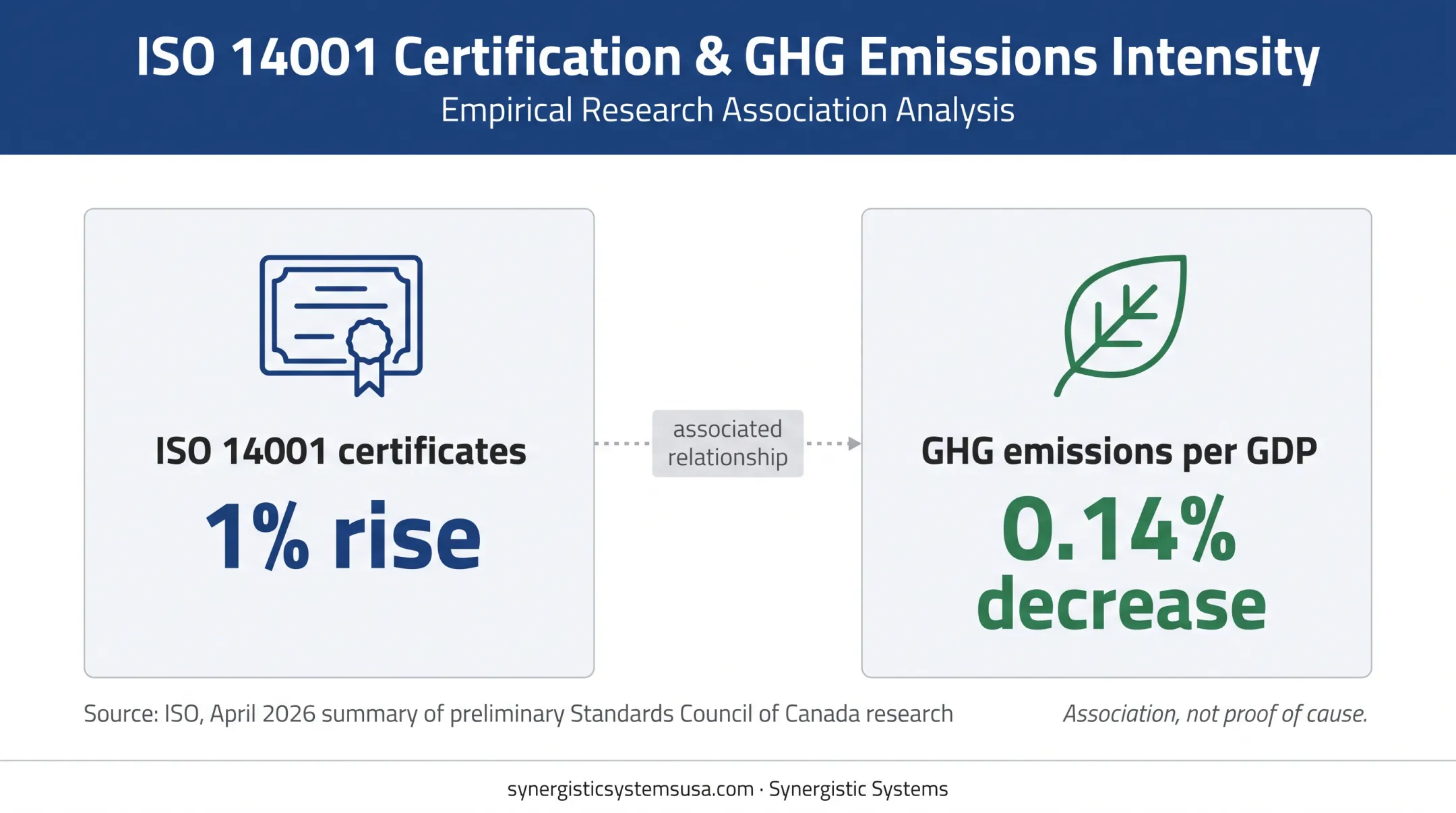Screen dimensions: 1456x813
Task: Click the 'Association, not proof of cause.' note
Action: pos(1215,714)
